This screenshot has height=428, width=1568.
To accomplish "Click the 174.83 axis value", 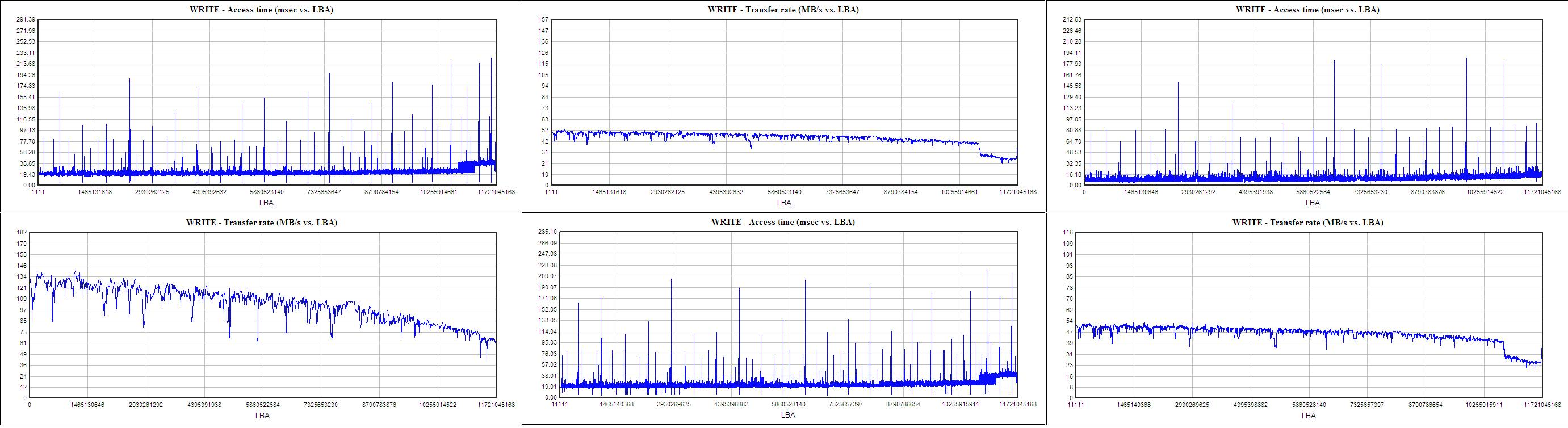I will coord(26,86).
